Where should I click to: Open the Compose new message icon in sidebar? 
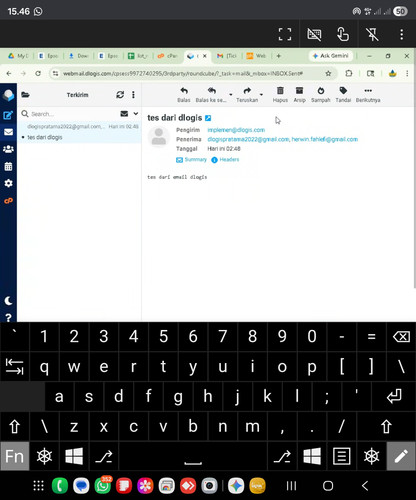[x=8, y=115]
